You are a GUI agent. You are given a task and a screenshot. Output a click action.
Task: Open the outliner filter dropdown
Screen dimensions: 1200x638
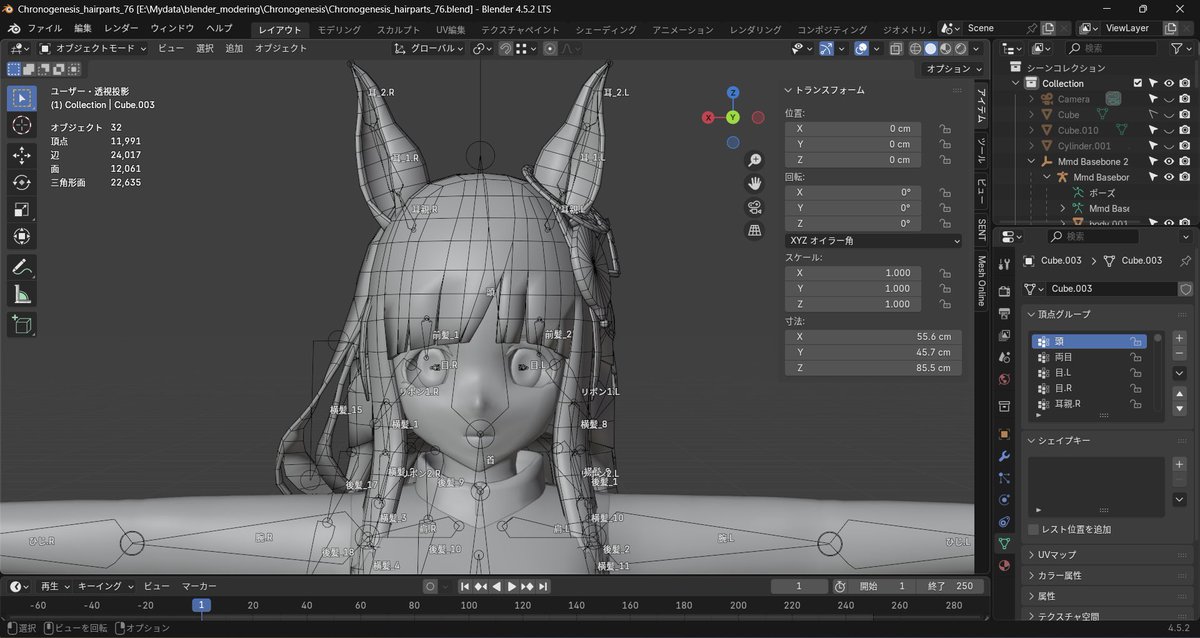click(x=1181, y=48)
